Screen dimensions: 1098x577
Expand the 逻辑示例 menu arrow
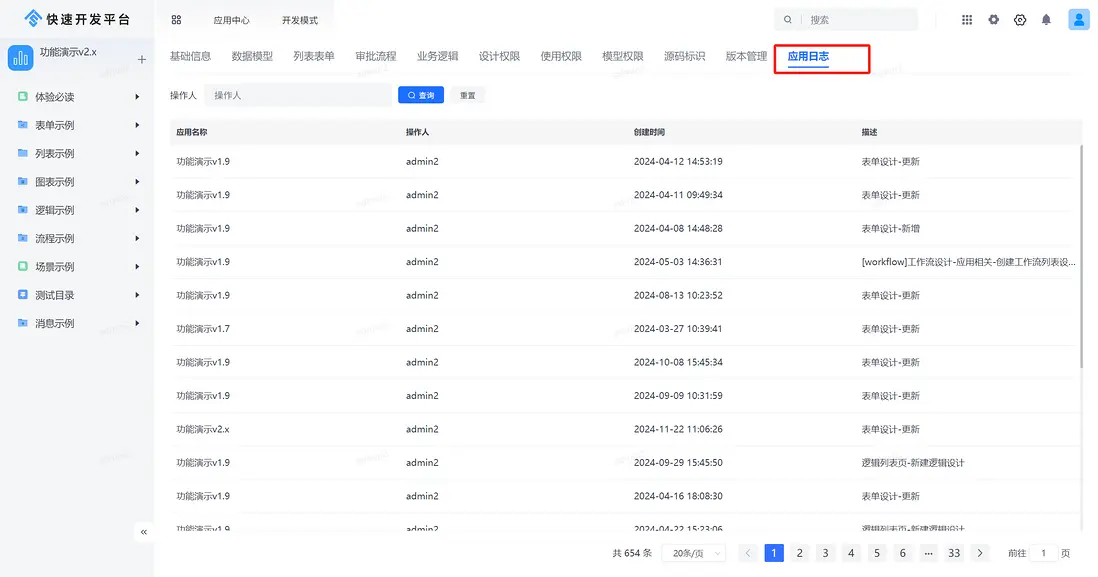click(x=137, y=210)
